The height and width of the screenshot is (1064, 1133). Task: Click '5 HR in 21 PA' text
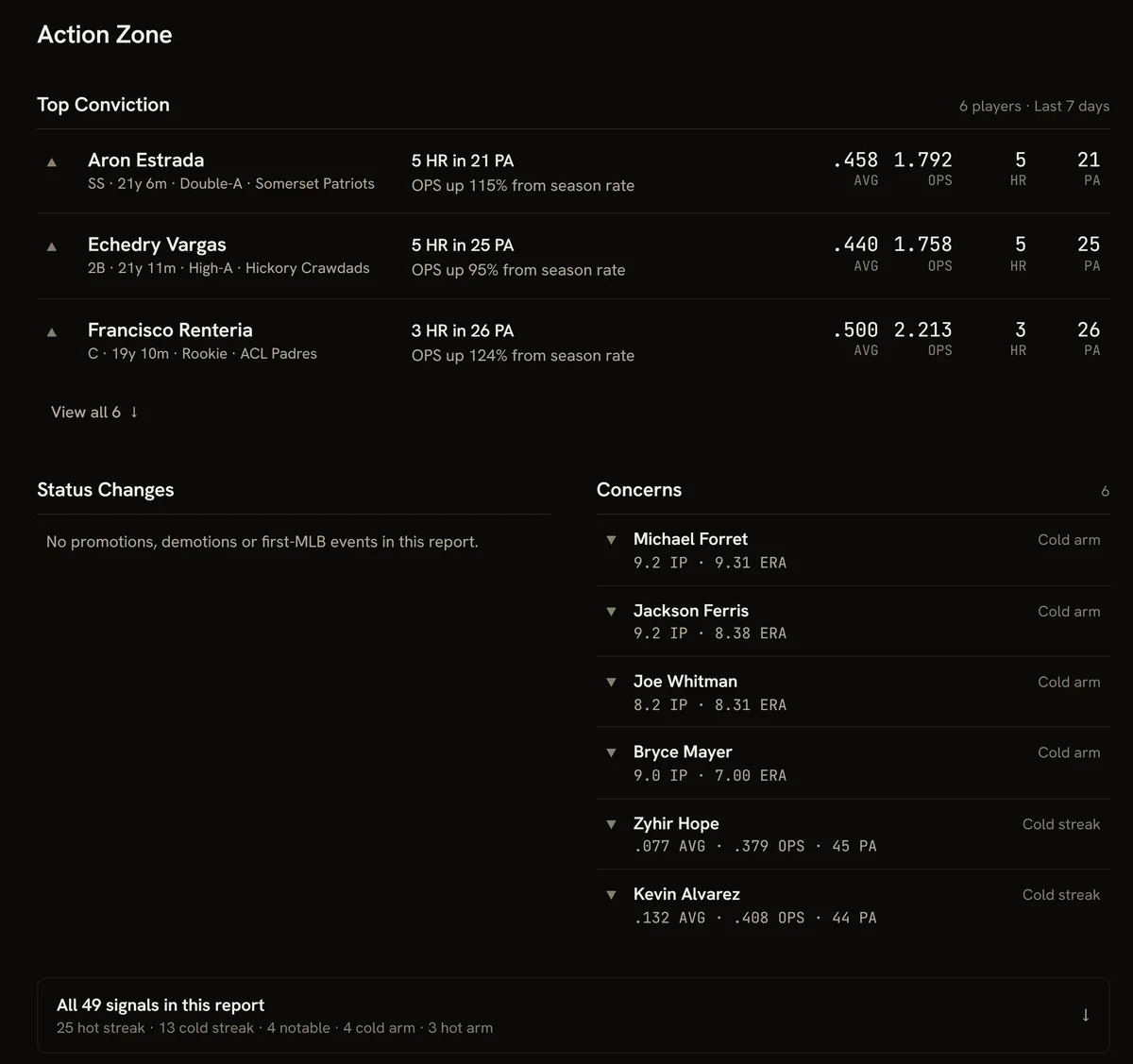pyautogui.click(x=463, y=160)
